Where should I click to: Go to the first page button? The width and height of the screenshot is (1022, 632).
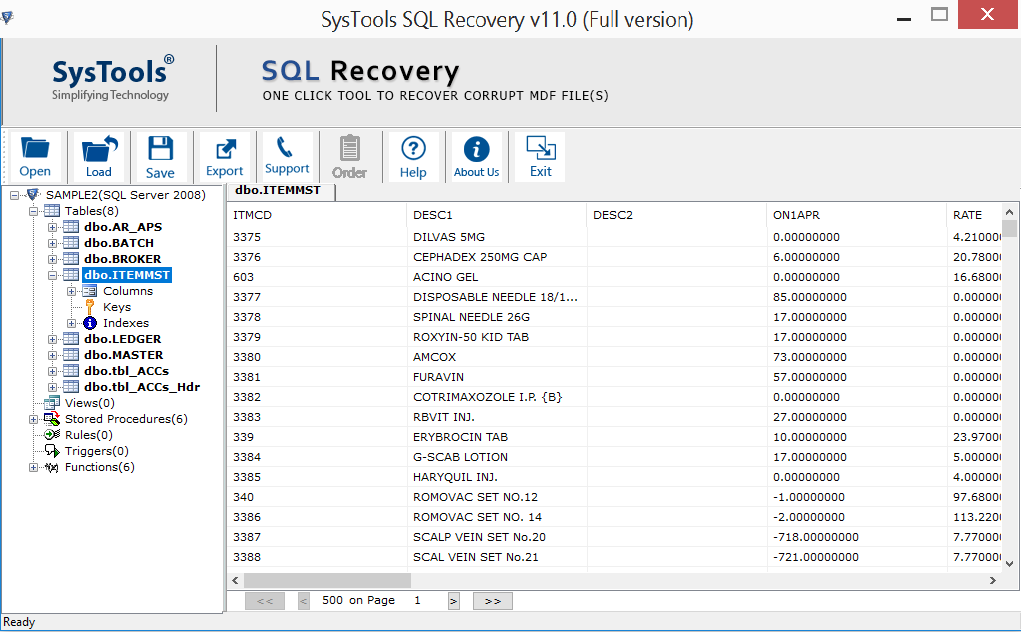click(265, 601)
